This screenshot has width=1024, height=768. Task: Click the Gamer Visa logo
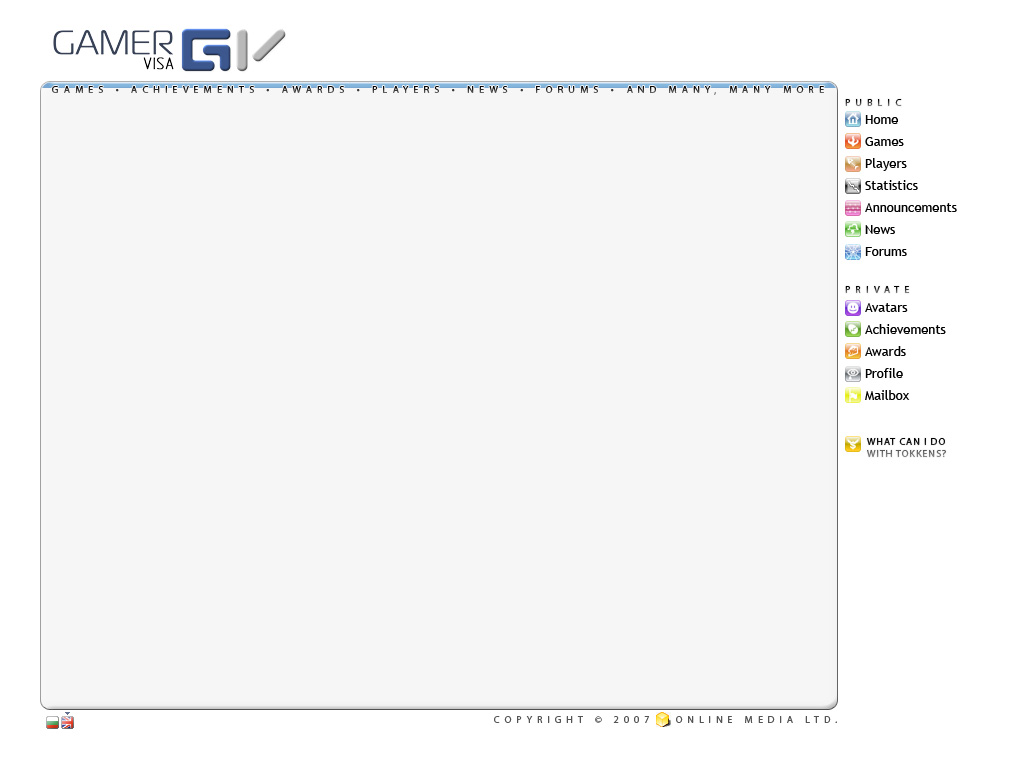(168, 50)
